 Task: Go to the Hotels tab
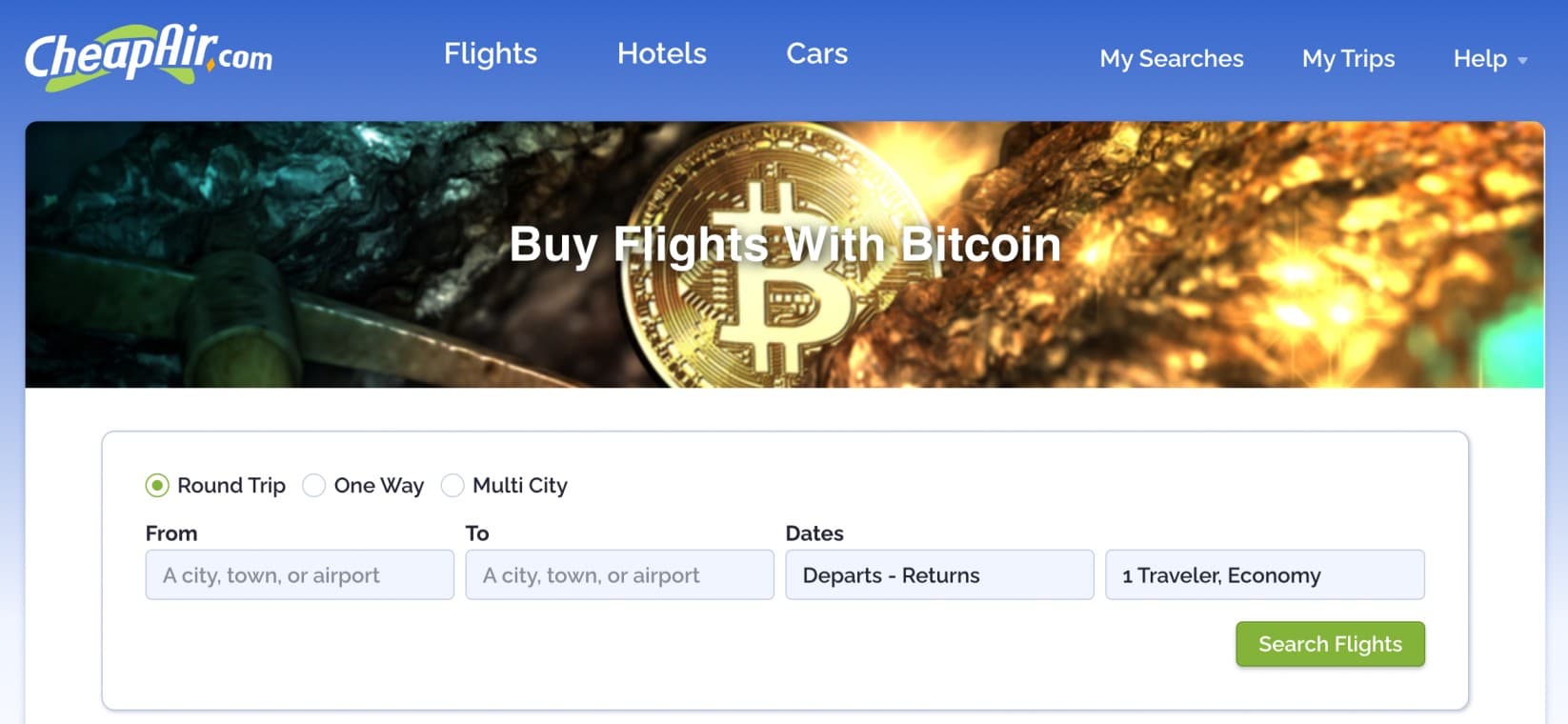662,54
